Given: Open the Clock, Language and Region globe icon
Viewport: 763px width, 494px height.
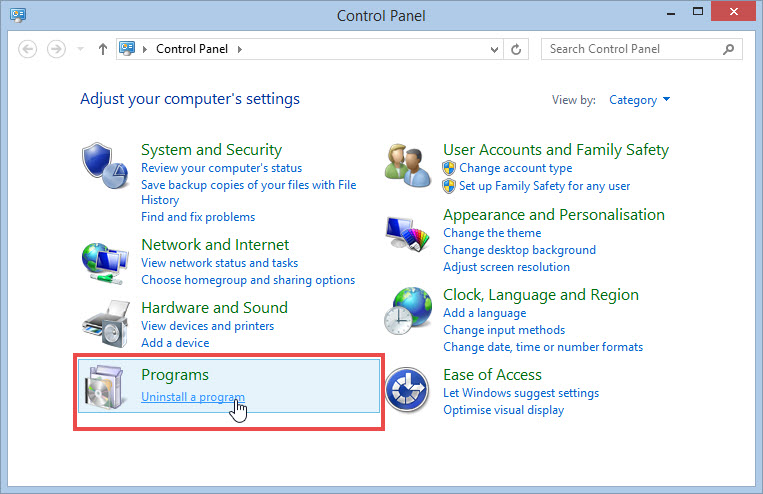Looking at the screenshot, I should (x=408, y=311).
